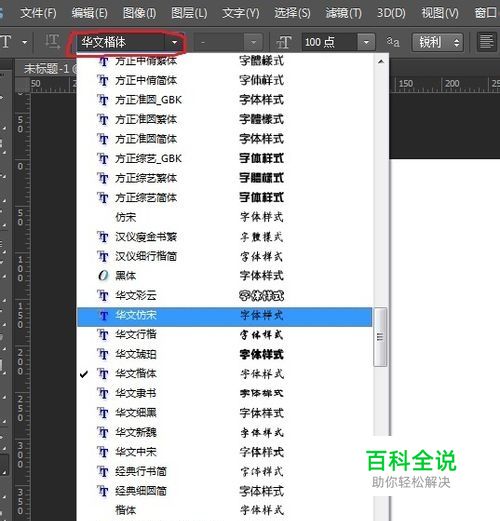Choose font 方正综艺简体
Viewport: 500px width, 521px height.
pos(224,198)
